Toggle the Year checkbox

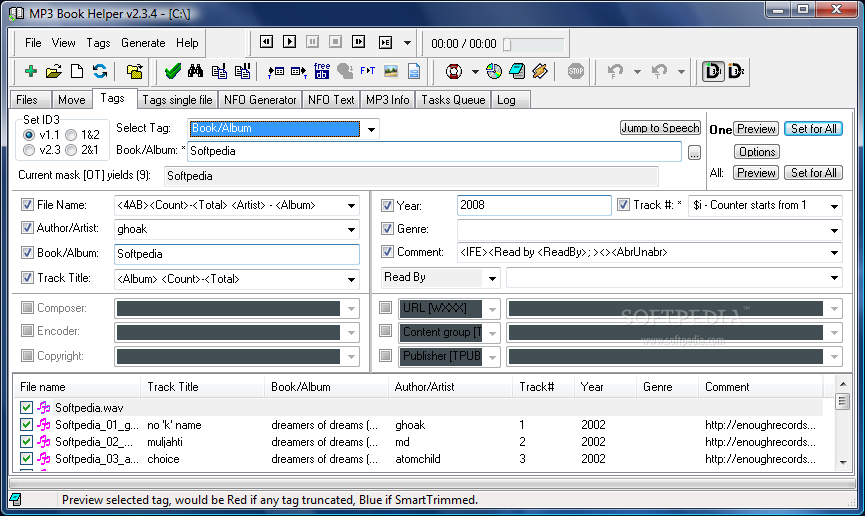387,206
